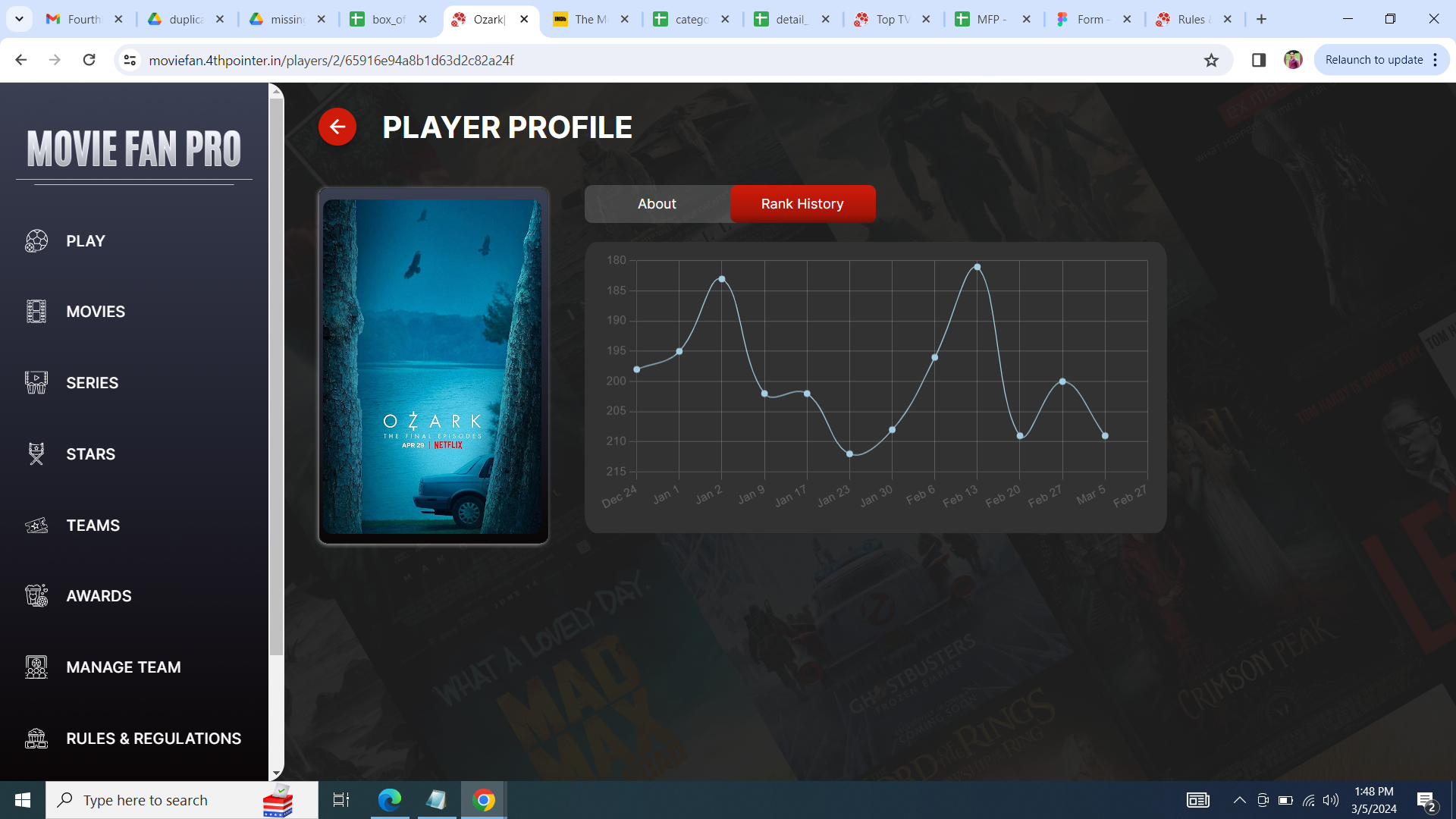
Task: Click the sidebar scrollbar up arrow
Action: point(276,92)
